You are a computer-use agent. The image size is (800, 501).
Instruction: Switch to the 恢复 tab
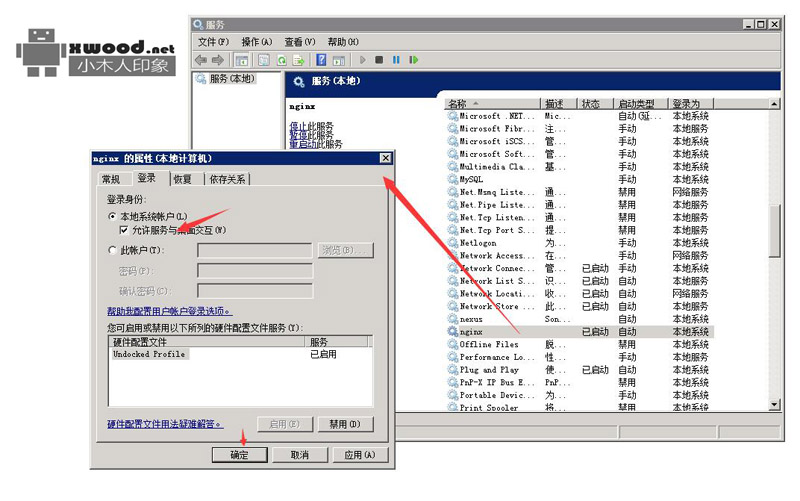(x=183, y=179)
